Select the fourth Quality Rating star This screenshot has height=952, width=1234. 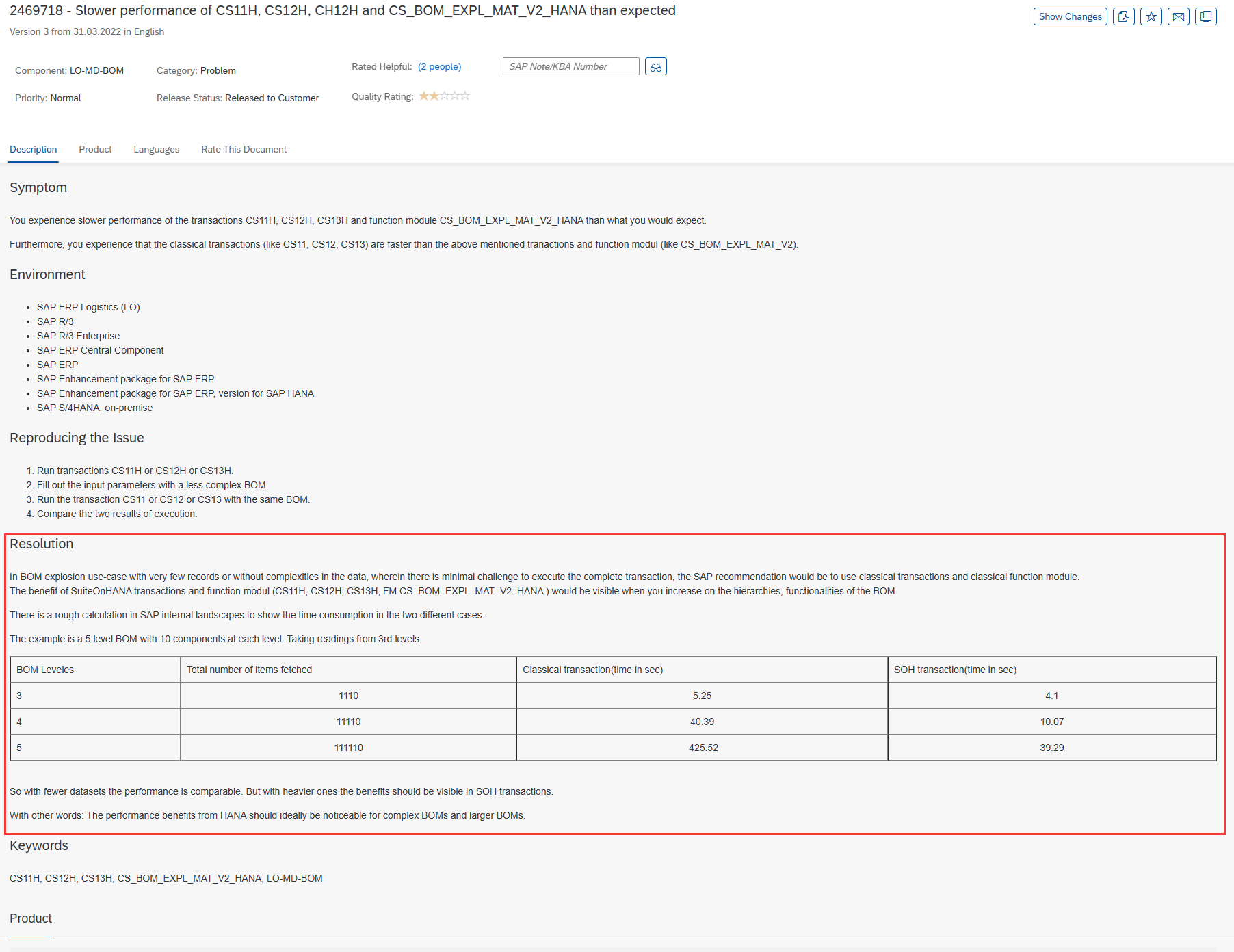(x=455, y=96)
